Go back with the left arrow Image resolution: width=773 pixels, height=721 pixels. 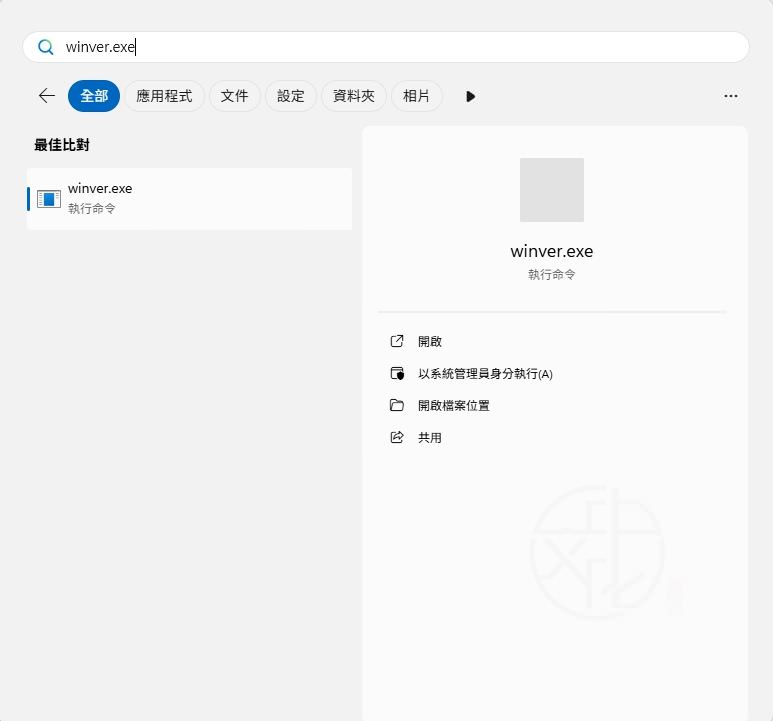pos(47,96)
